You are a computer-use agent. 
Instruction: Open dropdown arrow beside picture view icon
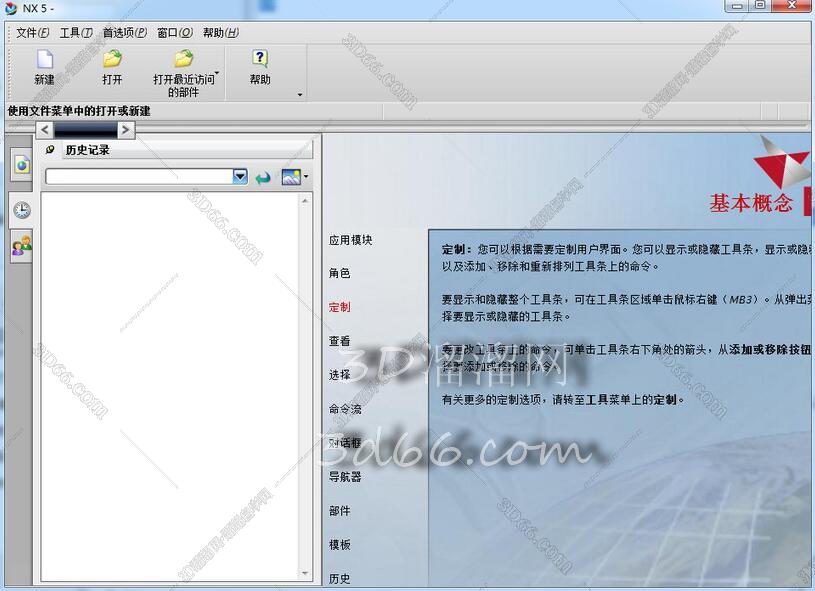tap(306, 177)
